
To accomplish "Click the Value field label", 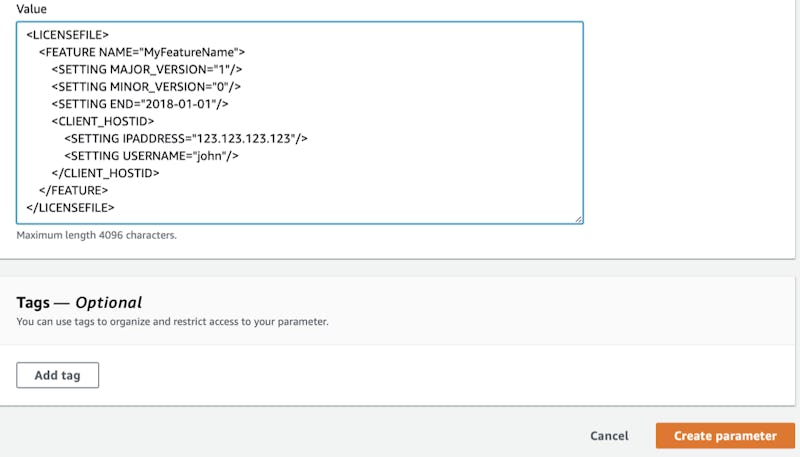I will click(31, 8).
